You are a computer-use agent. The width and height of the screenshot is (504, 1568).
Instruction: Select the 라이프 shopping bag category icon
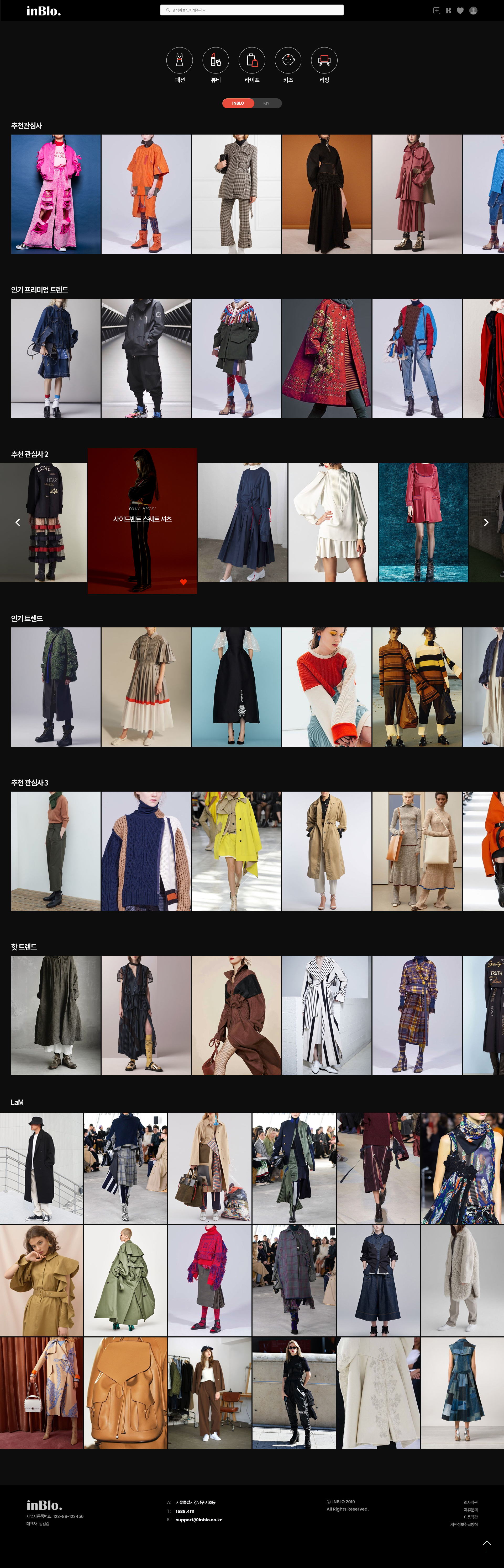pos(252,60)
